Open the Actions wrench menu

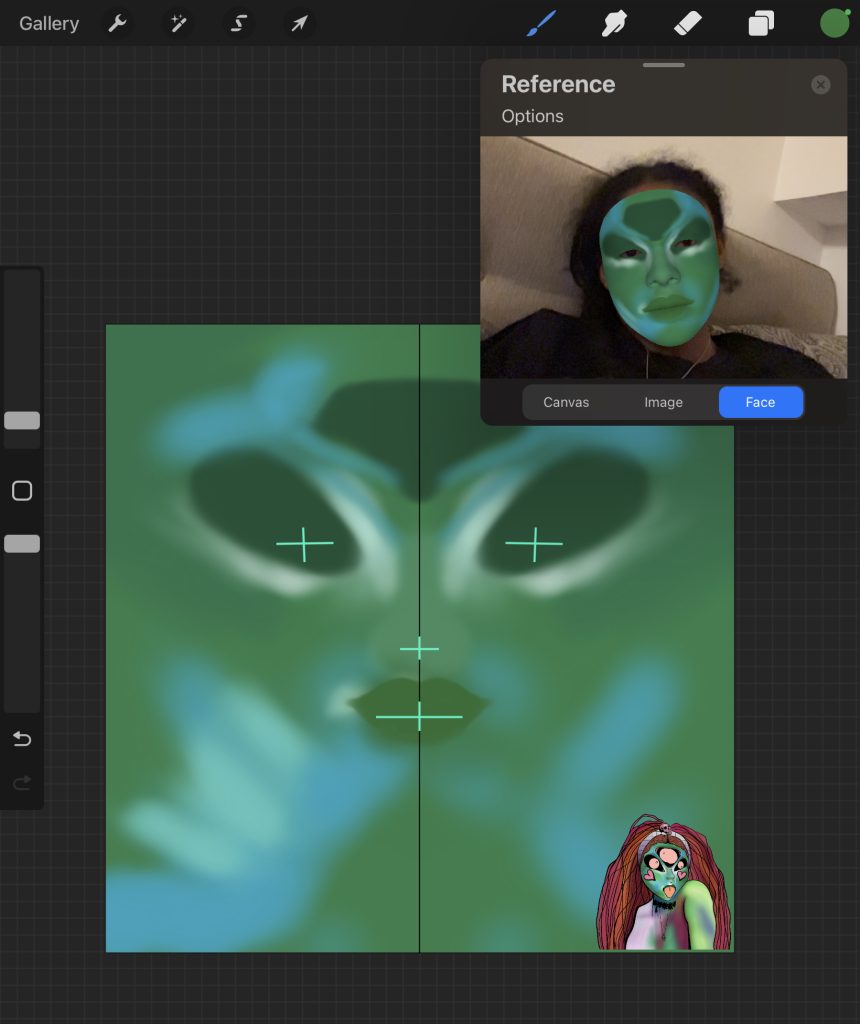point(117,24)
